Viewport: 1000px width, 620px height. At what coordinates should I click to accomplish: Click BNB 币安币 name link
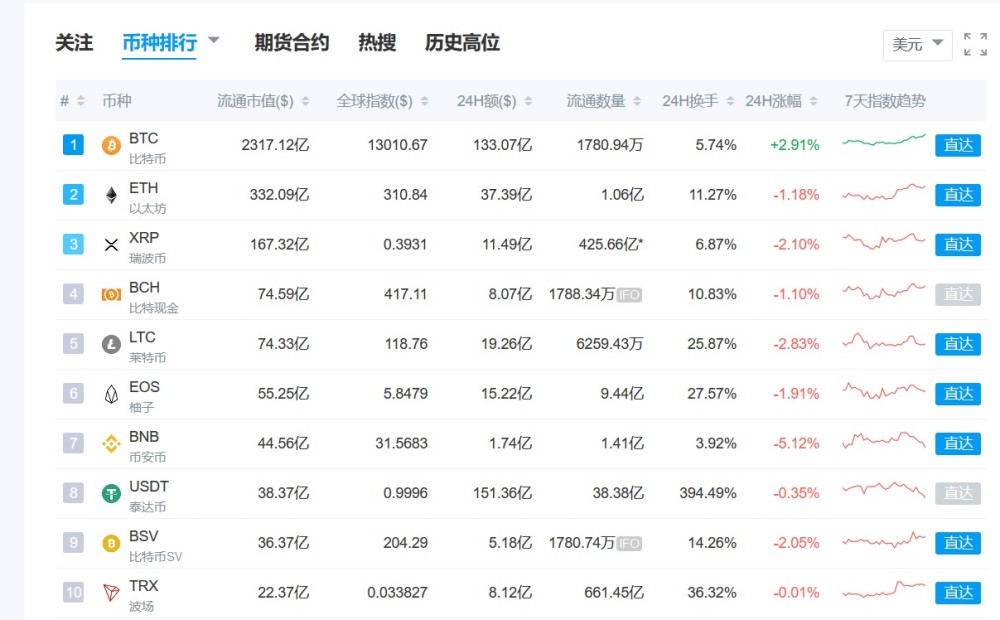coord(147,447)
